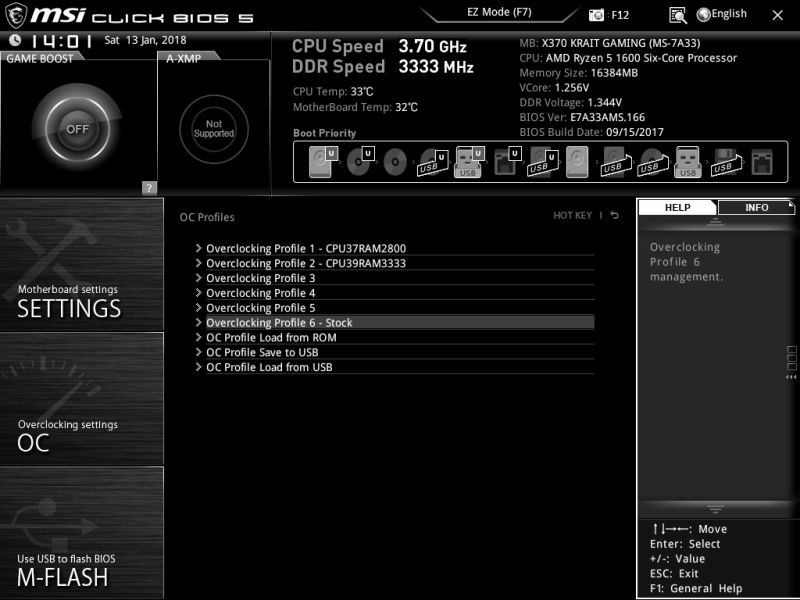This screenshot has width=800, height=600.
Task: Switch to the HELP tab
Action: (x=678, y=207)
